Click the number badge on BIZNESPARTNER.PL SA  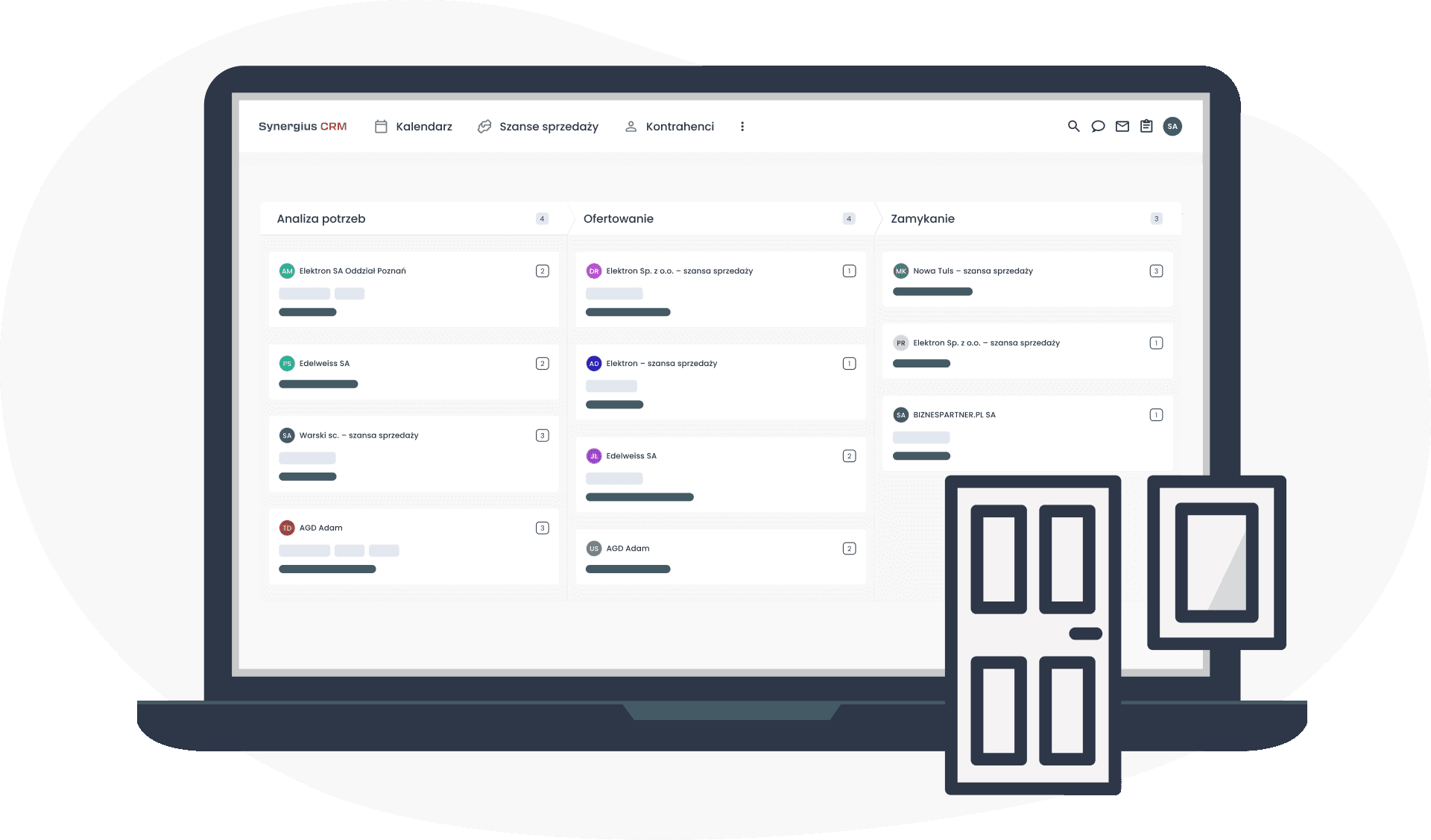pyautogui.click(x=1157, y=415)
